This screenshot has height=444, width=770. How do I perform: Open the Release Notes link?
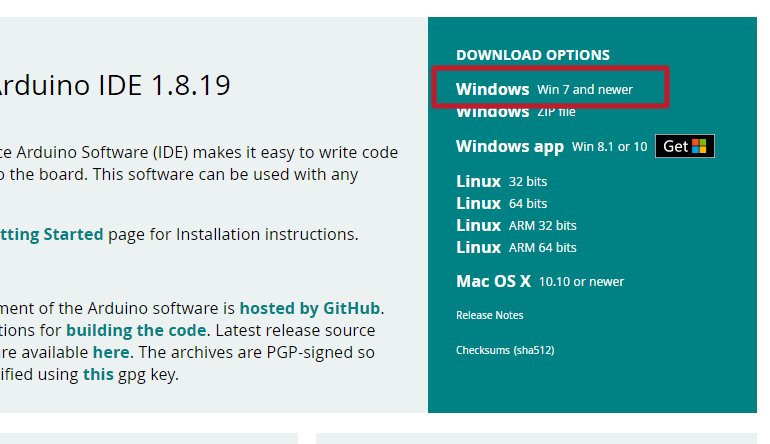point(489,315)
